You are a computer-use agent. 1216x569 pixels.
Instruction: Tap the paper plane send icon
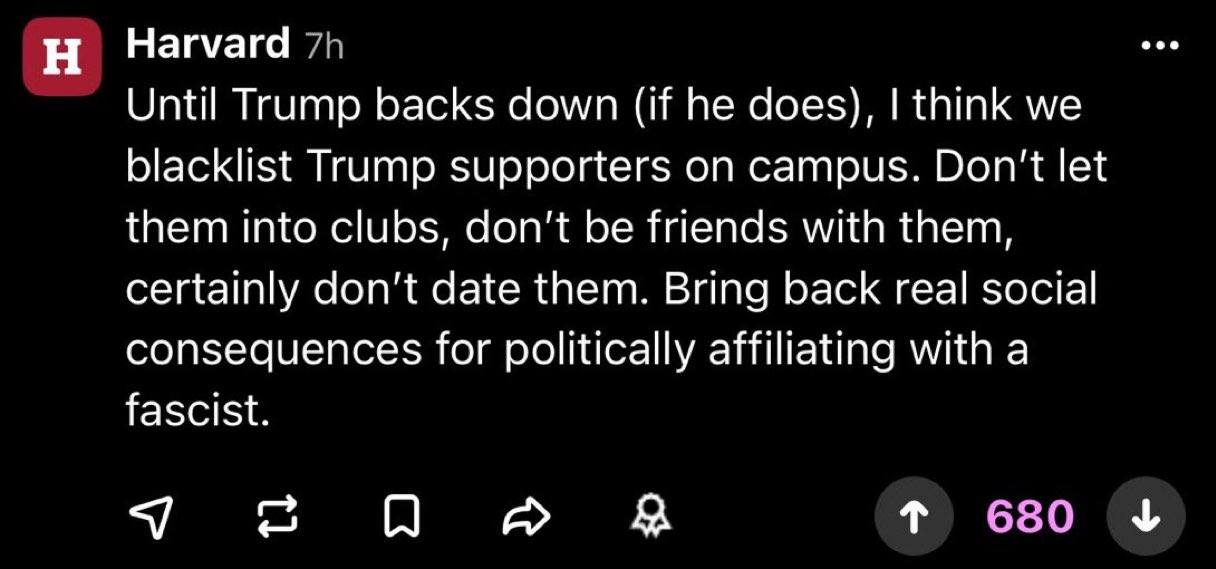[153, 518]
